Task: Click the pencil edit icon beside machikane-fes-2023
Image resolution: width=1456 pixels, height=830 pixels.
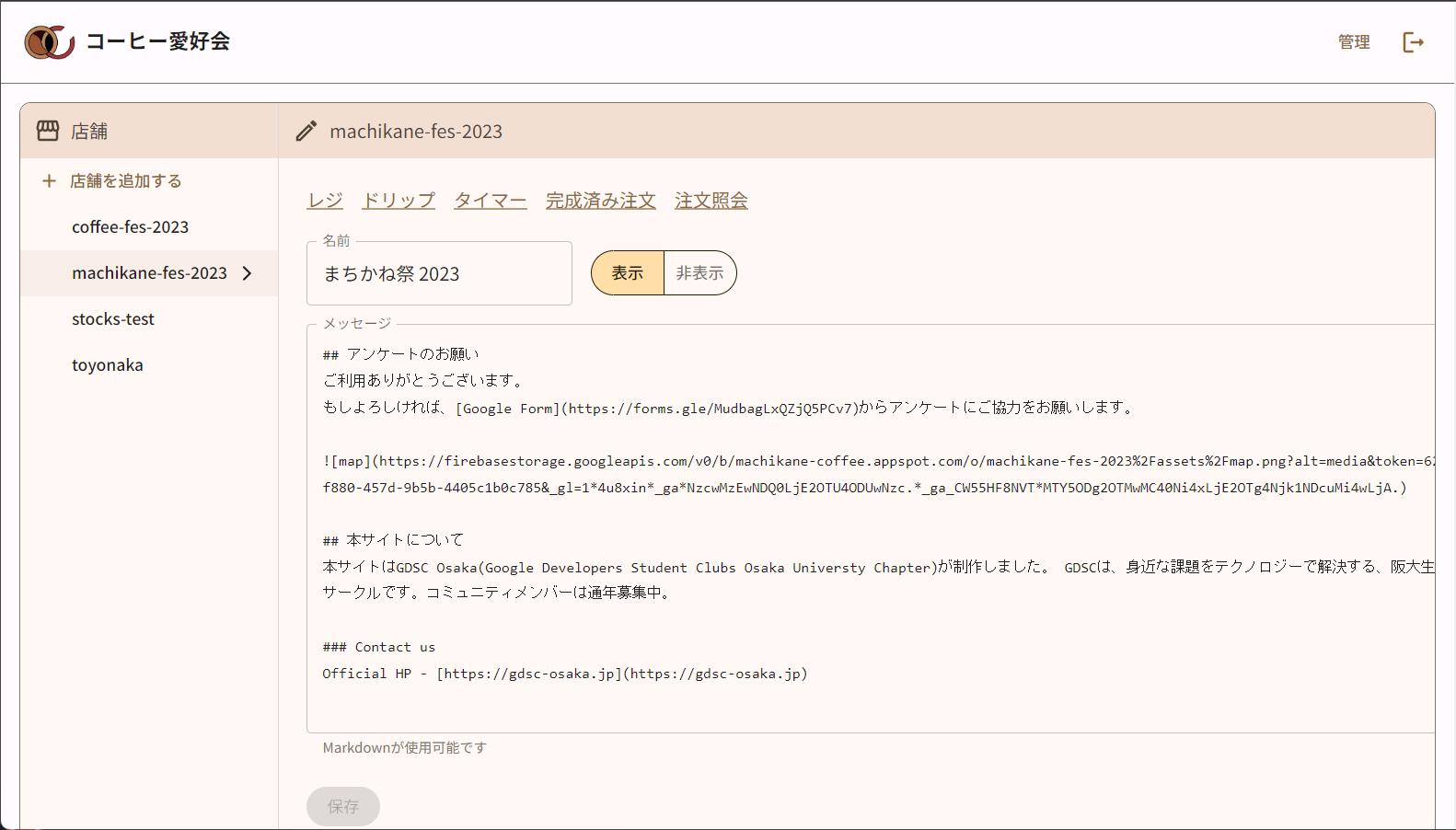Action: 306,131
